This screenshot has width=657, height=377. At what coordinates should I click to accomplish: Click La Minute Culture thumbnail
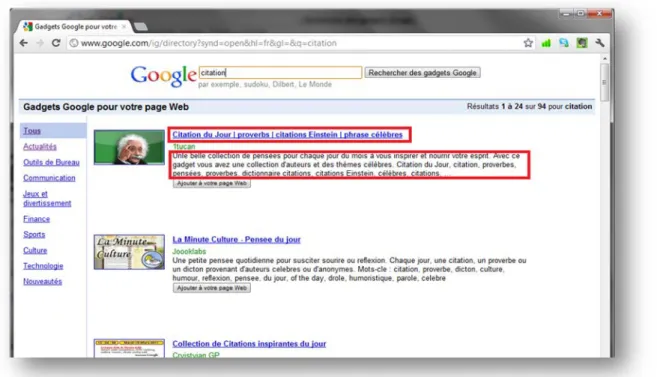(129, 252)
